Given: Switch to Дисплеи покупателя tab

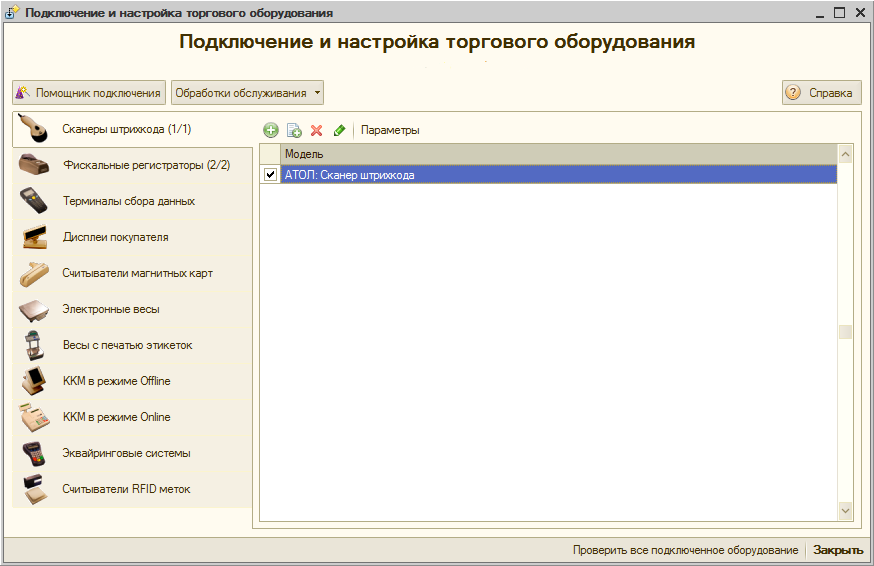Looking at the screenshot, I should (115, 237).
